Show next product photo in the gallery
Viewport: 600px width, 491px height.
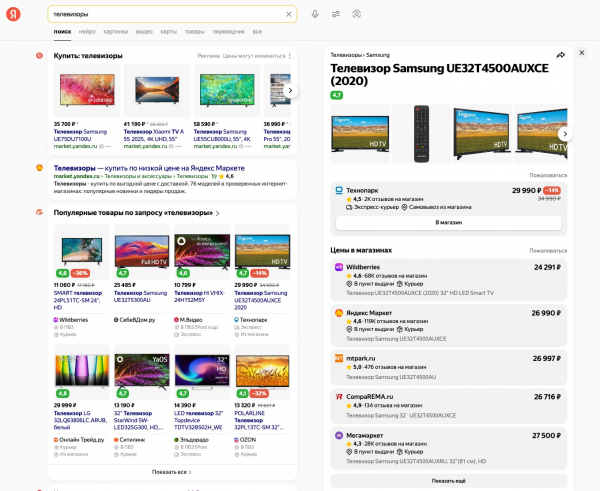click(x=564, y=133)
